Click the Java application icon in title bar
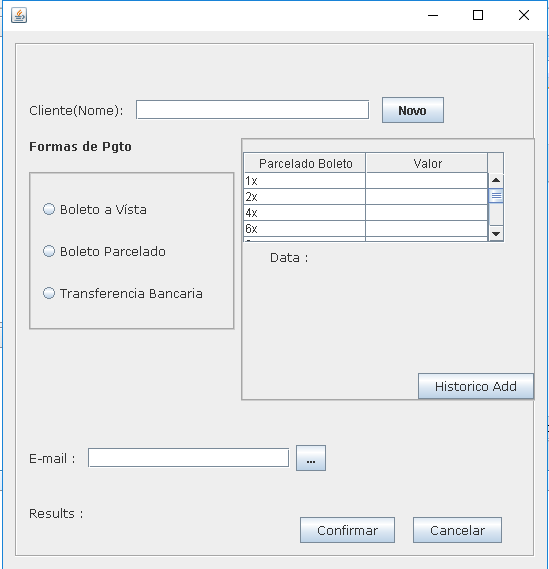 [19, 15]
